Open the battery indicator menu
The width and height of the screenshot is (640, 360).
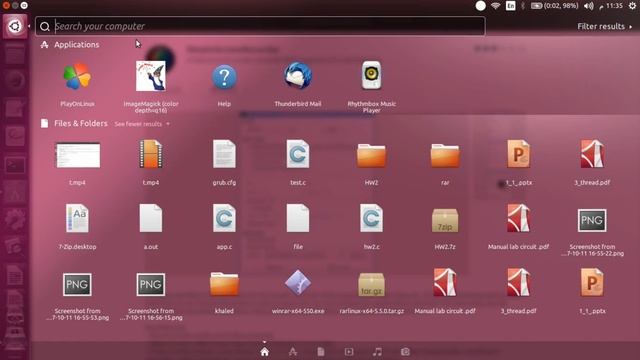point(554,6)
